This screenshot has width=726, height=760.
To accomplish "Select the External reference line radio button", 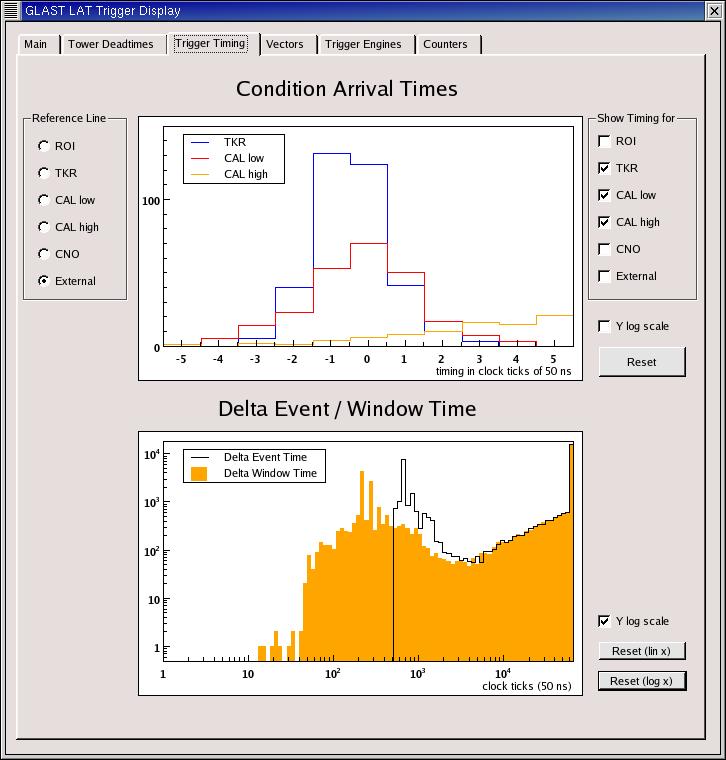I will (44, 281).
